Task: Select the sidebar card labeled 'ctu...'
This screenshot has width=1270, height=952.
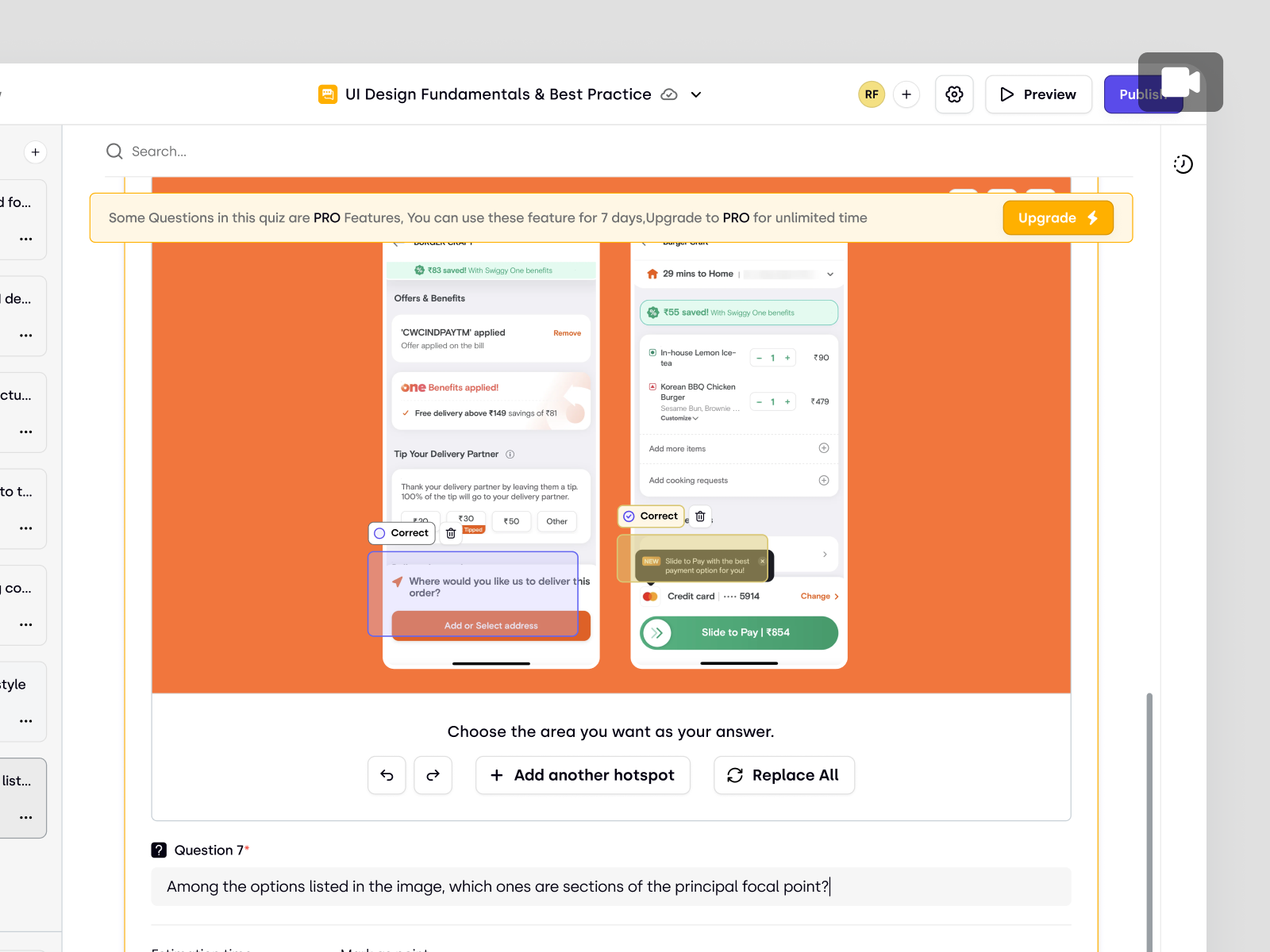Action: coord(22,413)
